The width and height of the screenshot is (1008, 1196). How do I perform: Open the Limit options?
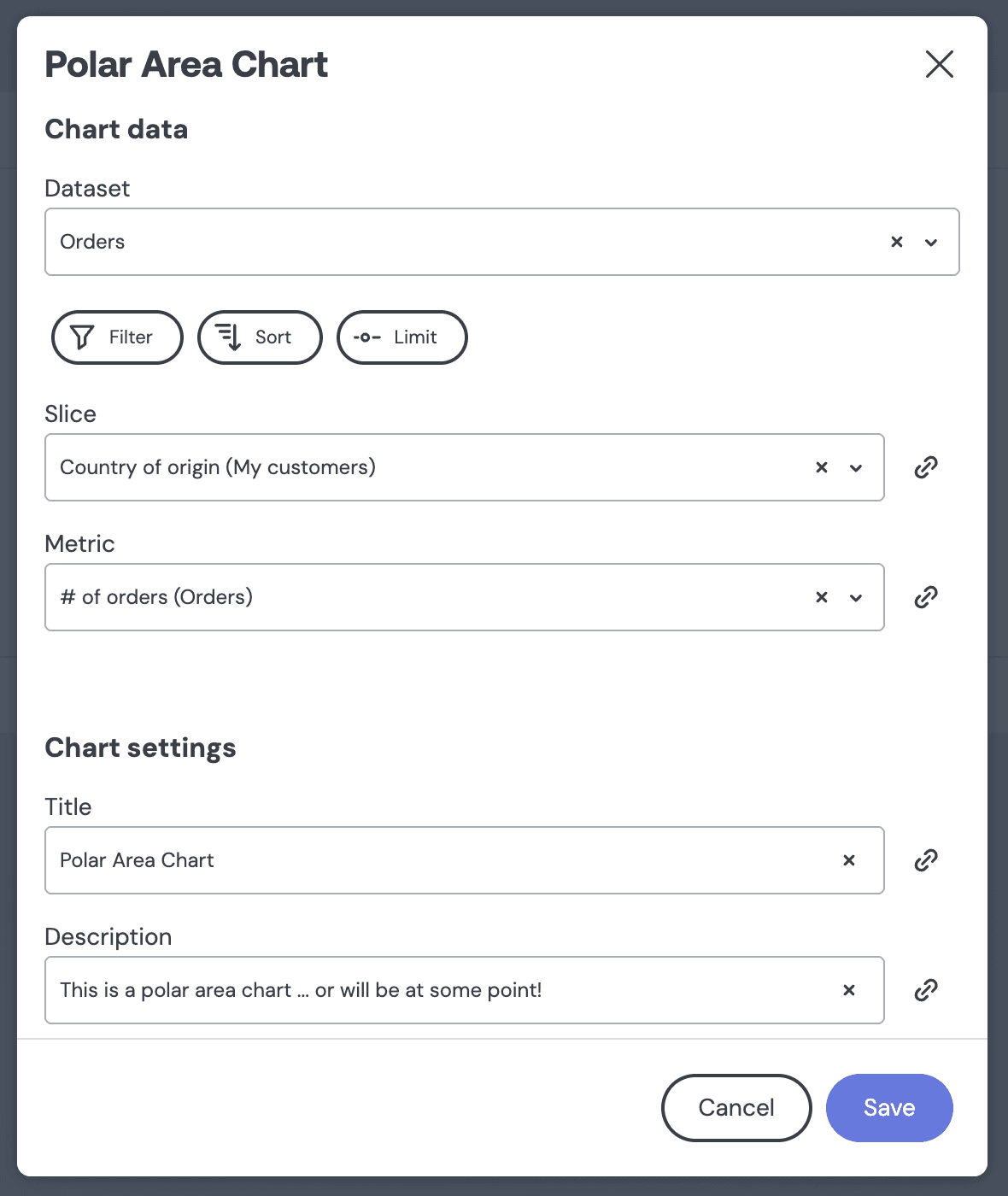[402, 337]
